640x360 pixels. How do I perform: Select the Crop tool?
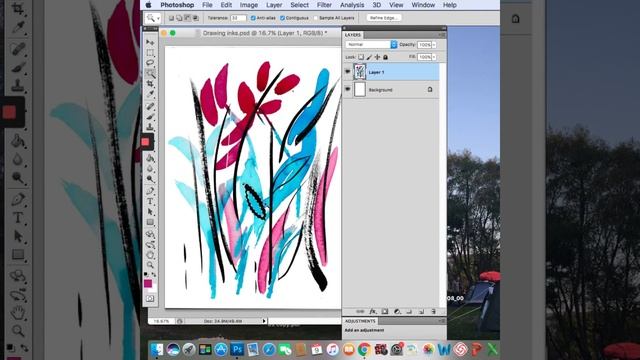150,84
